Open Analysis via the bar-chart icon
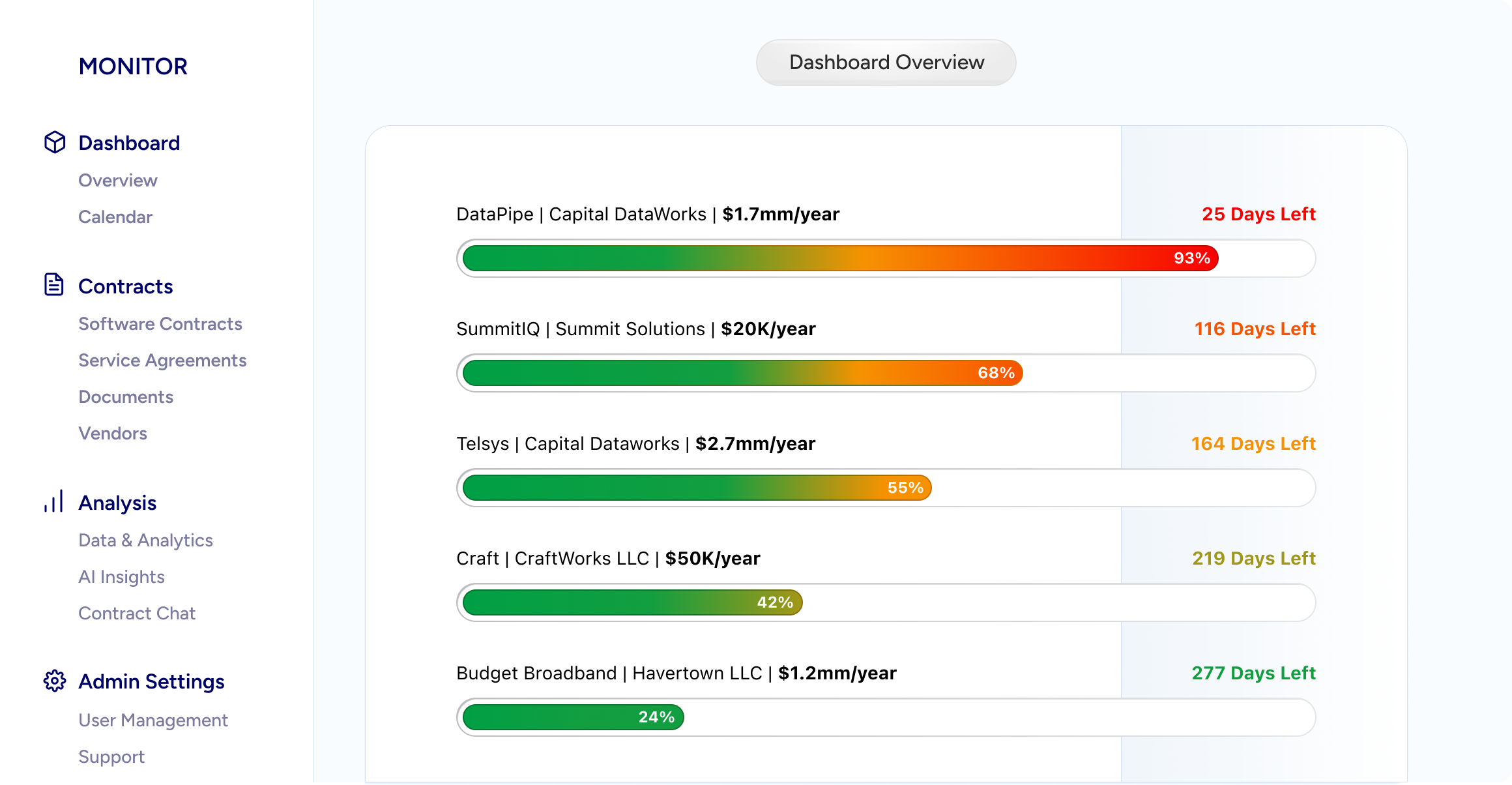 [55, 502]
